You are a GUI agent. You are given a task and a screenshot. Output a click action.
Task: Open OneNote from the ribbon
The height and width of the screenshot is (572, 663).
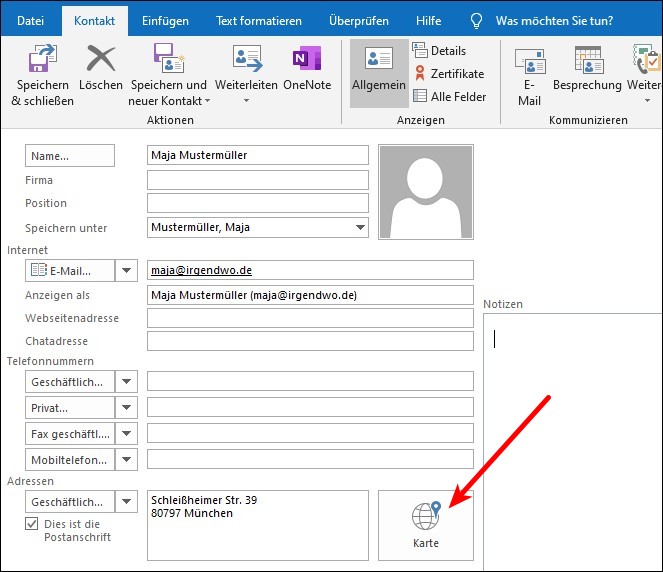click(x=307, y=62)
